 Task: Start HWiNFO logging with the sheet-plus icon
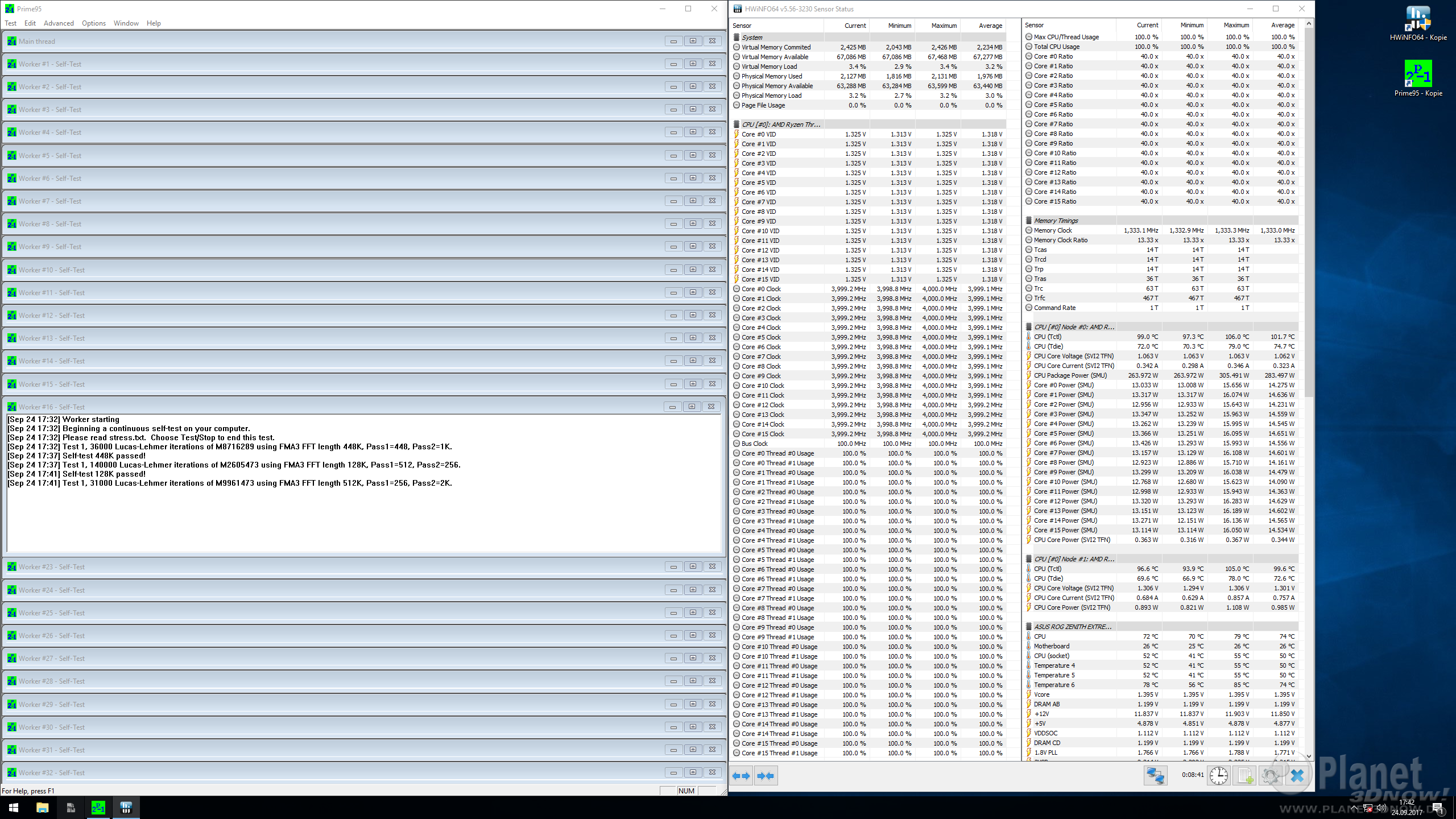pos(1244,776)
